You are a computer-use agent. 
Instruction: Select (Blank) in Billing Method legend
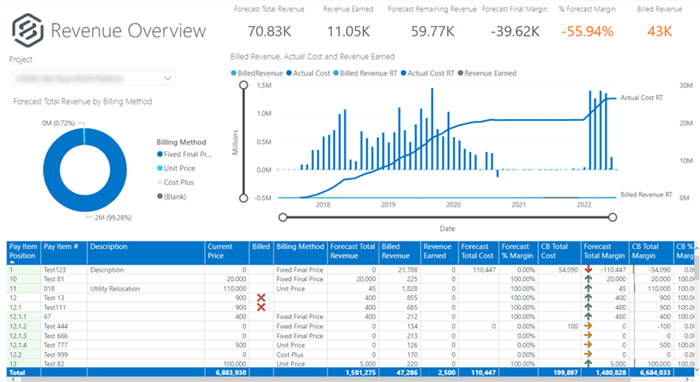pos(171,196)
